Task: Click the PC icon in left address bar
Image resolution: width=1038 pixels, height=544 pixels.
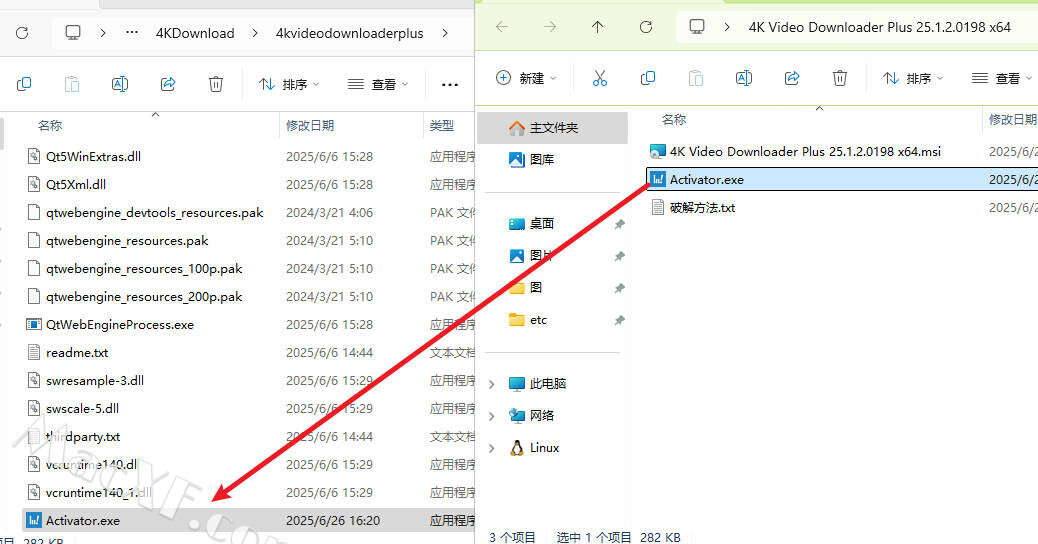Action: (x=73, y=32)
